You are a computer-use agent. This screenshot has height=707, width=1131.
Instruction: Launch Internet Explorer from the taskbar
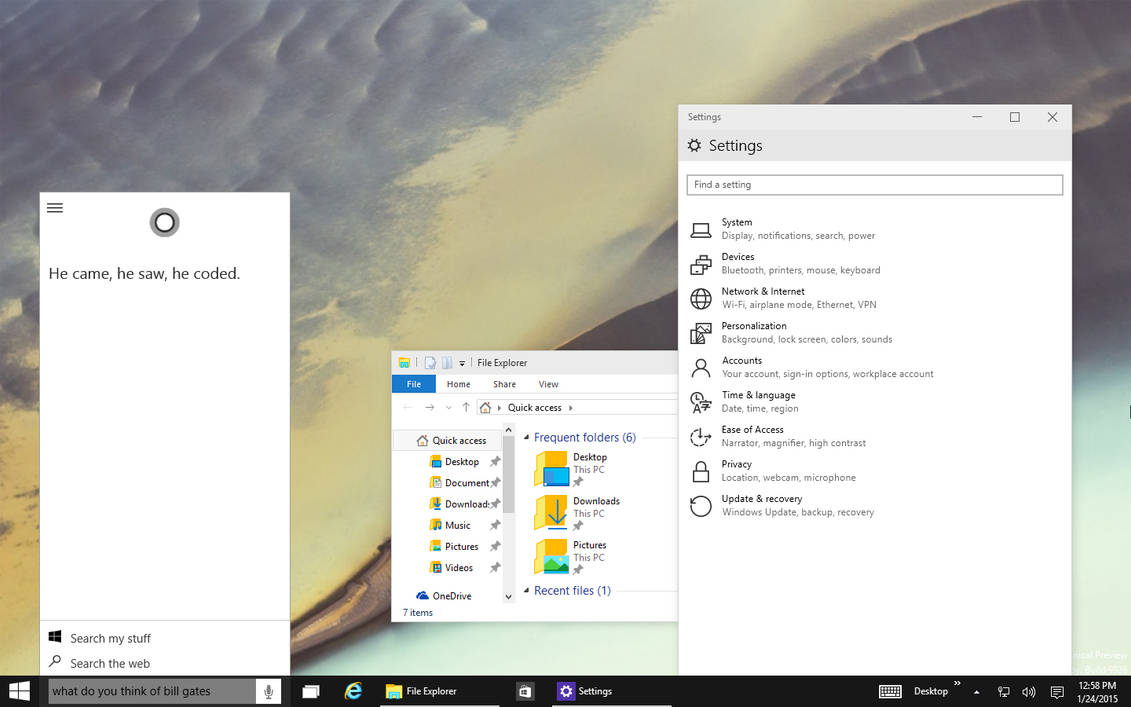[353, 691]
